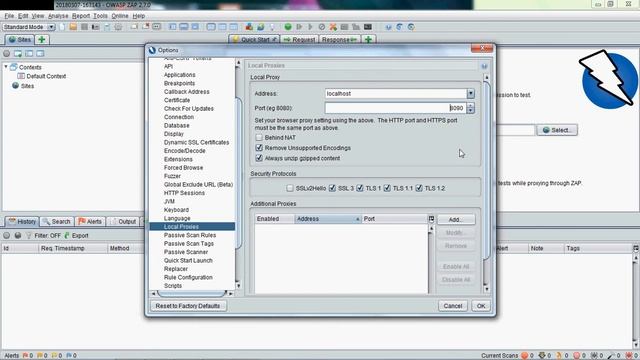640x360 pixels.
Task: Click the Open Session folder icon
Action: click(73, 27)
